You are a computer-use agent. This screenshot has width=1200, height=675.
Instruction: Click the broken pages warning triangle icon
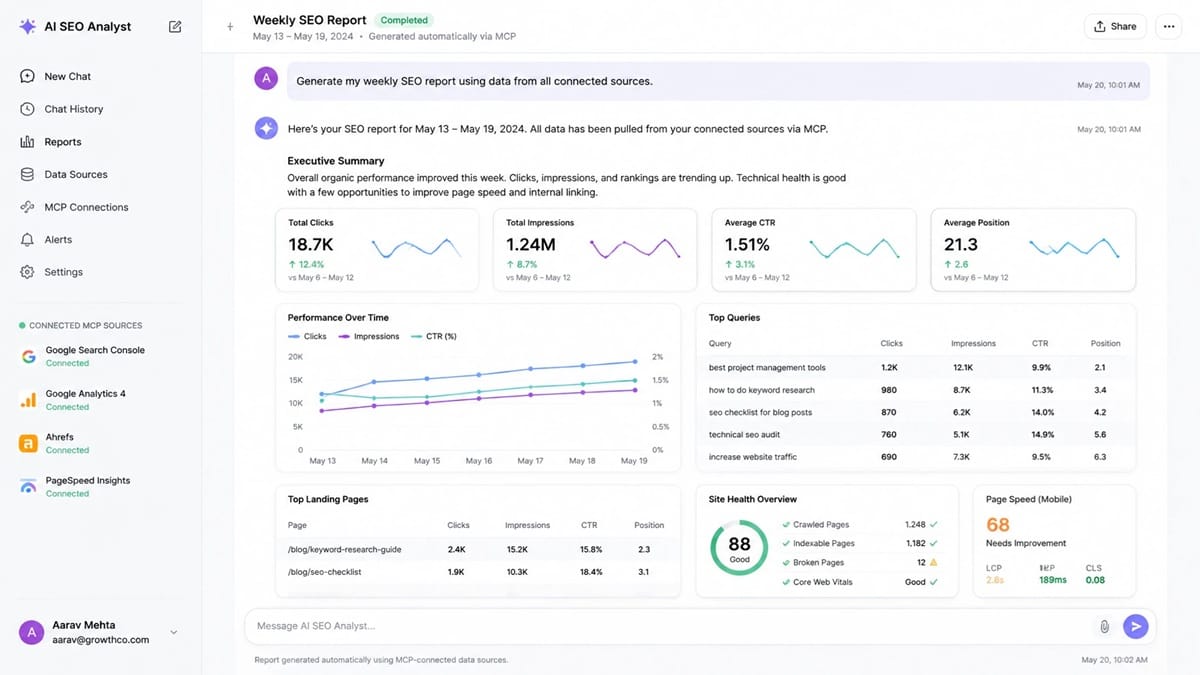(934, 562)
